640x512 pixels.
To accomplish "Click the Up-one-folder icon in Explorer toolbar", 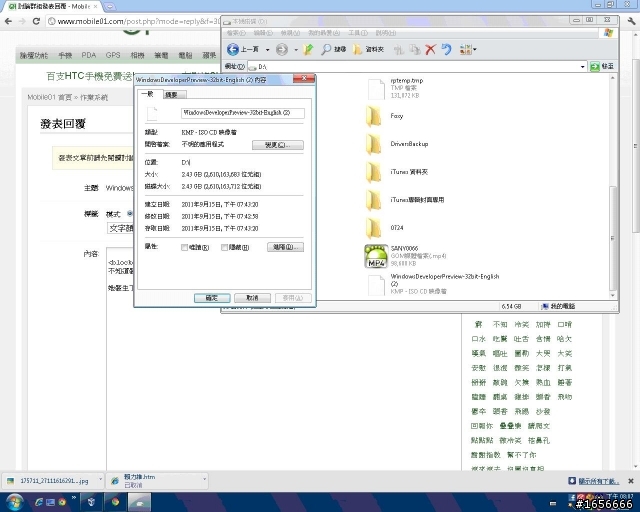I will point(308,49).
